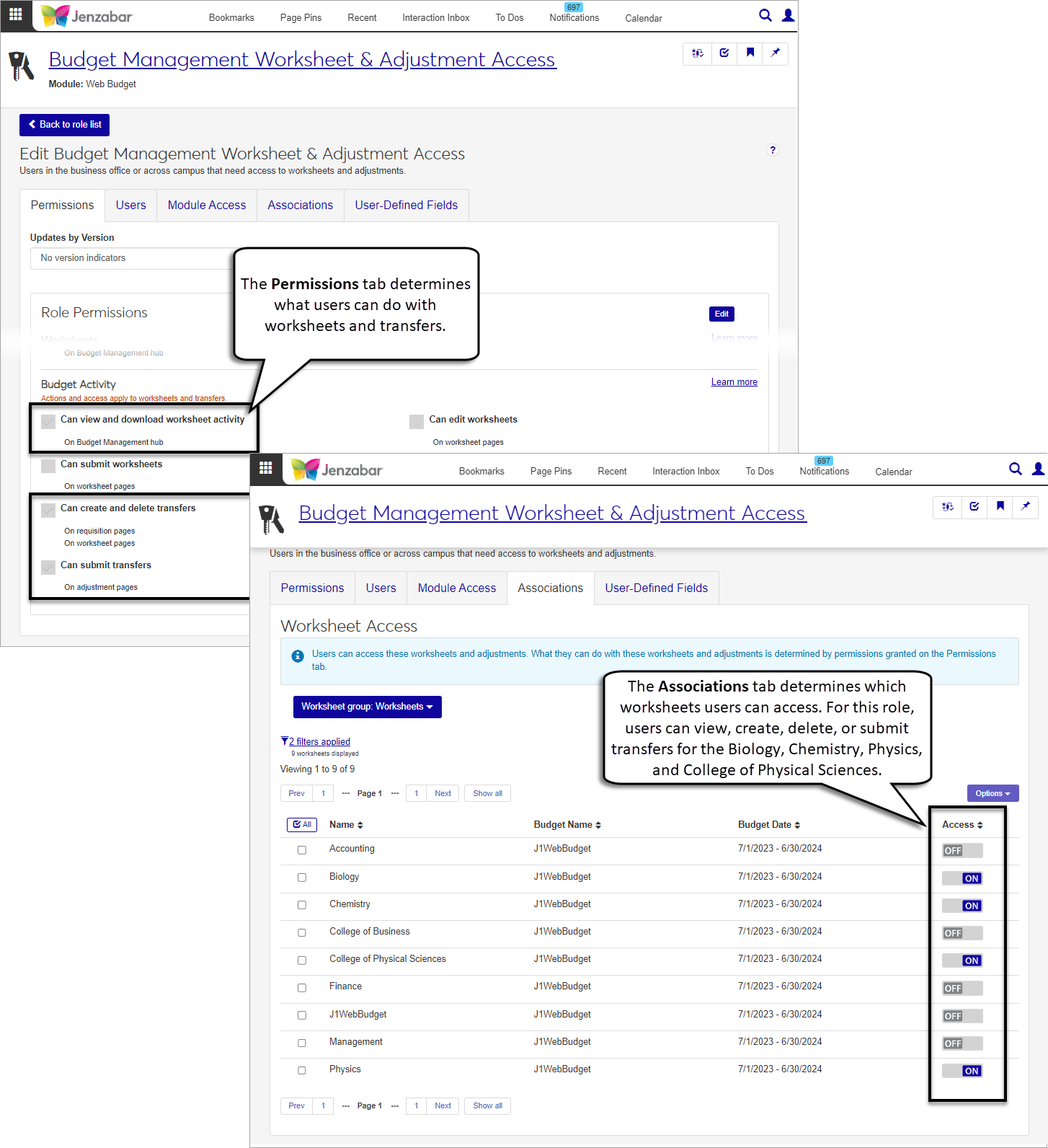
Task: Click the question mark help icon
Action: (773, 150)
